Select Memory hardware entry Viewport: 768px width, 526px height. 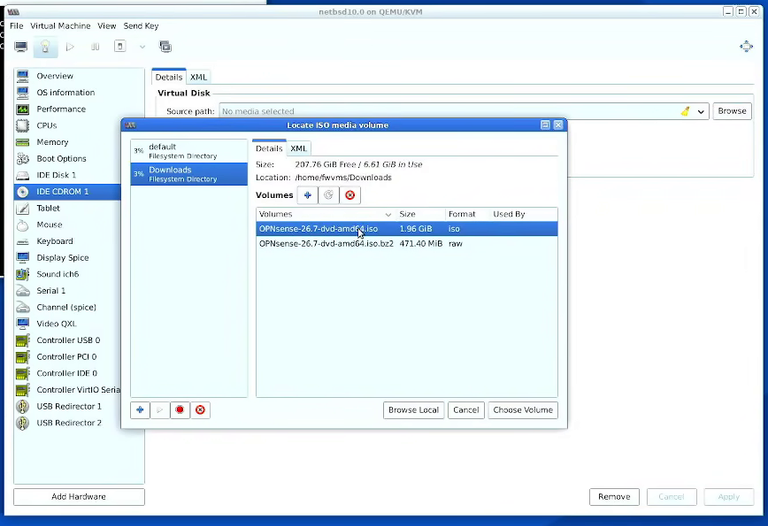pos(68,142)
